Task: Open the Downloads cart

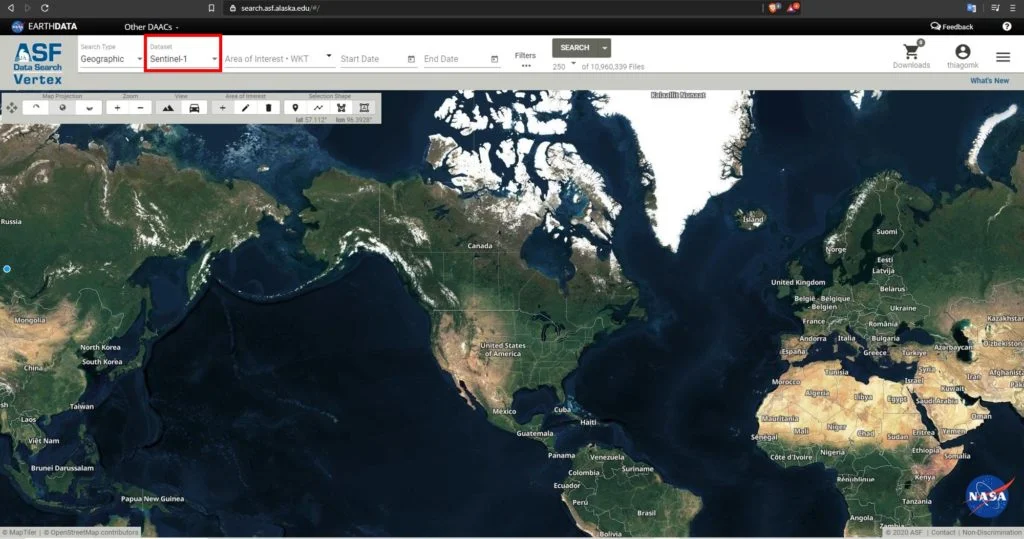Action: [x=911, y=55]
